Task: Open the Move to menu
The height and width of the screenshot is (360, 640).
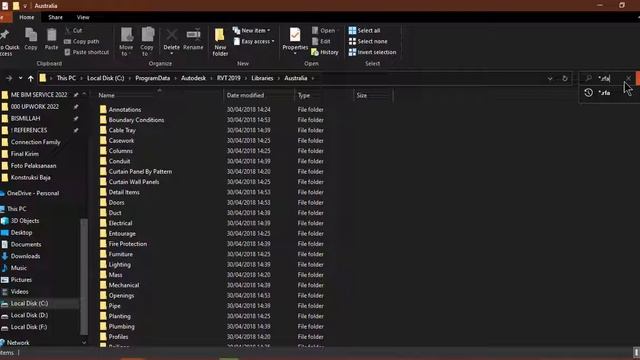Action: (x=126, y=42)
